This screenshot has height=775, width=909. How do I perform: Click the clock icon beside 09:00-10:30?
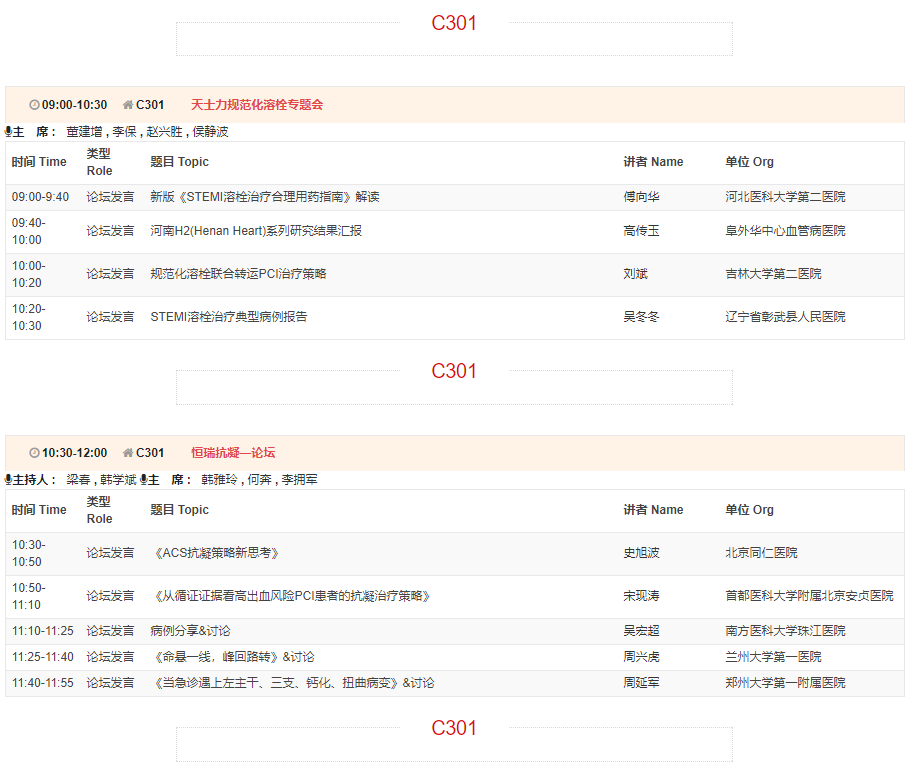34,105
